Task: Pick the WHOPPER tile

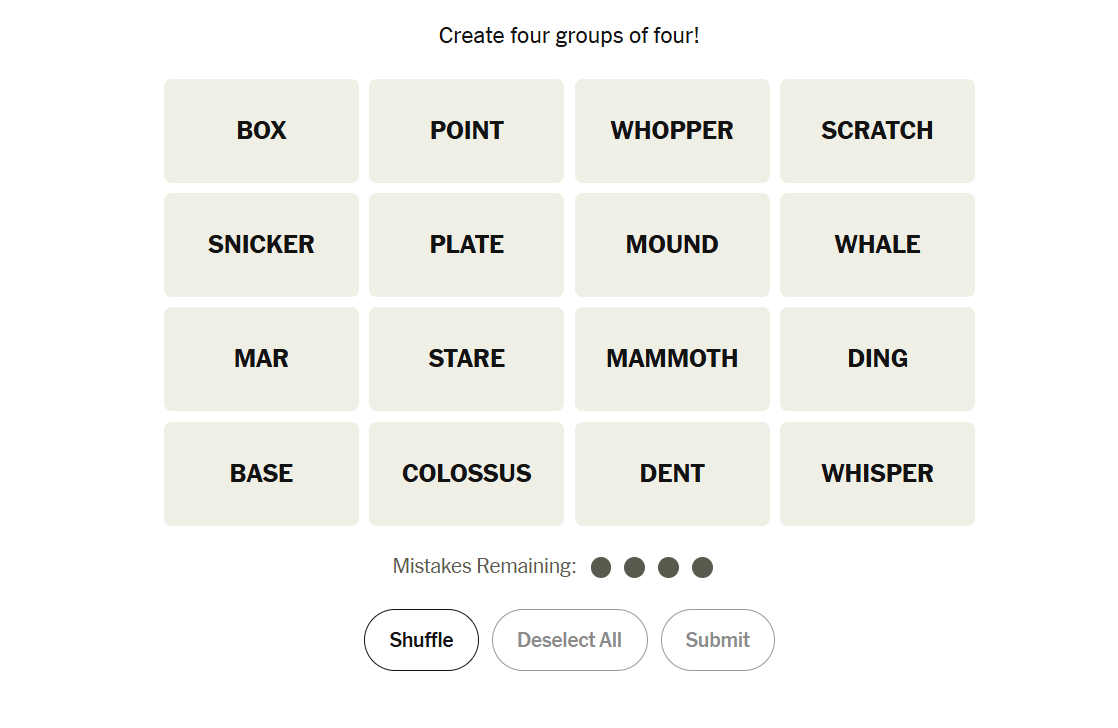Action: click(672, 131)
